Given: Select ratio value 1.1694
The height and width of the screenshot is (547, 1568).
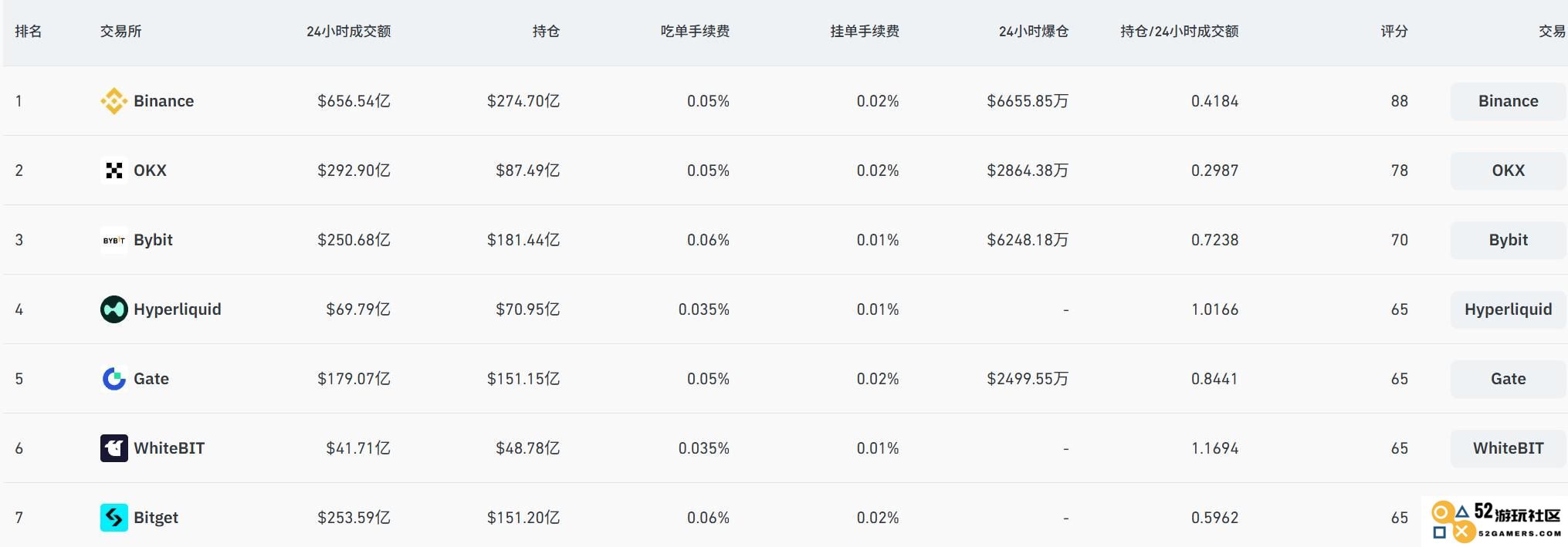Looking at the screenshot, I should coord(1214,448).
